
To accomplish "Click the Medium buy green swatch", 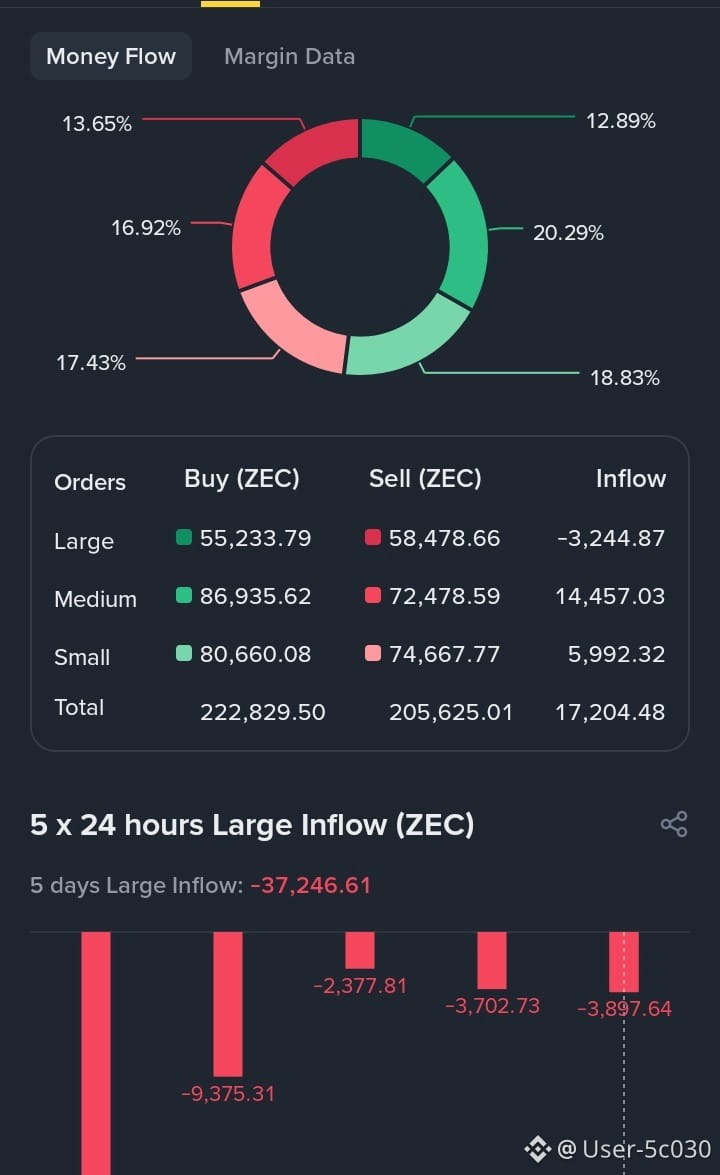I will [x=184, y=595].
